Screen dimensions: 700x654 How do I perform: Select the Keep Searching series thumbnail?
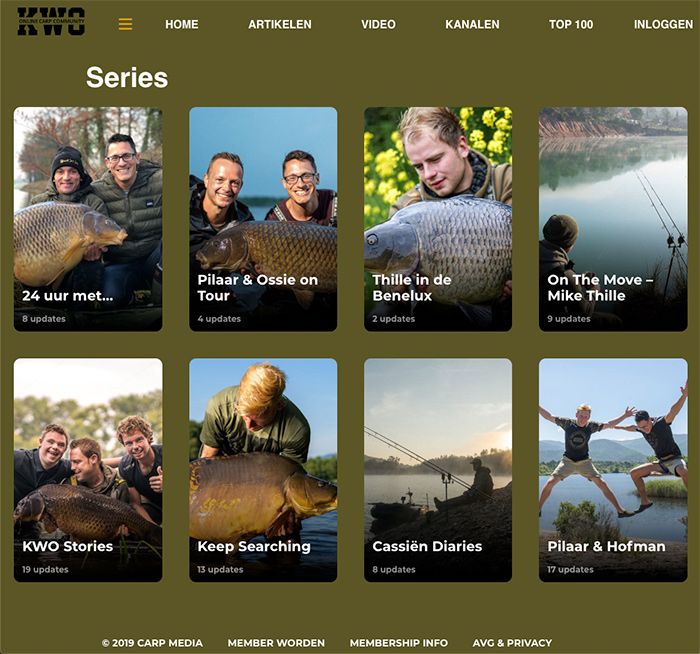[263, 470]
